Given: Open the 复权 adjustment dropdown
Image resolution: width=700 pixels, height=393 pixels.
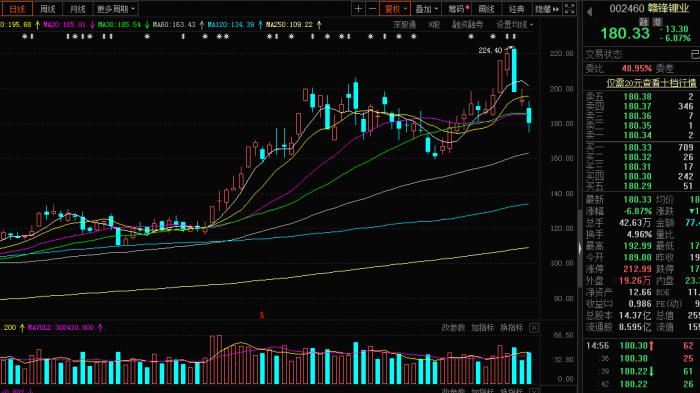Looking at the screenshot, I should [x=395, y=9].
